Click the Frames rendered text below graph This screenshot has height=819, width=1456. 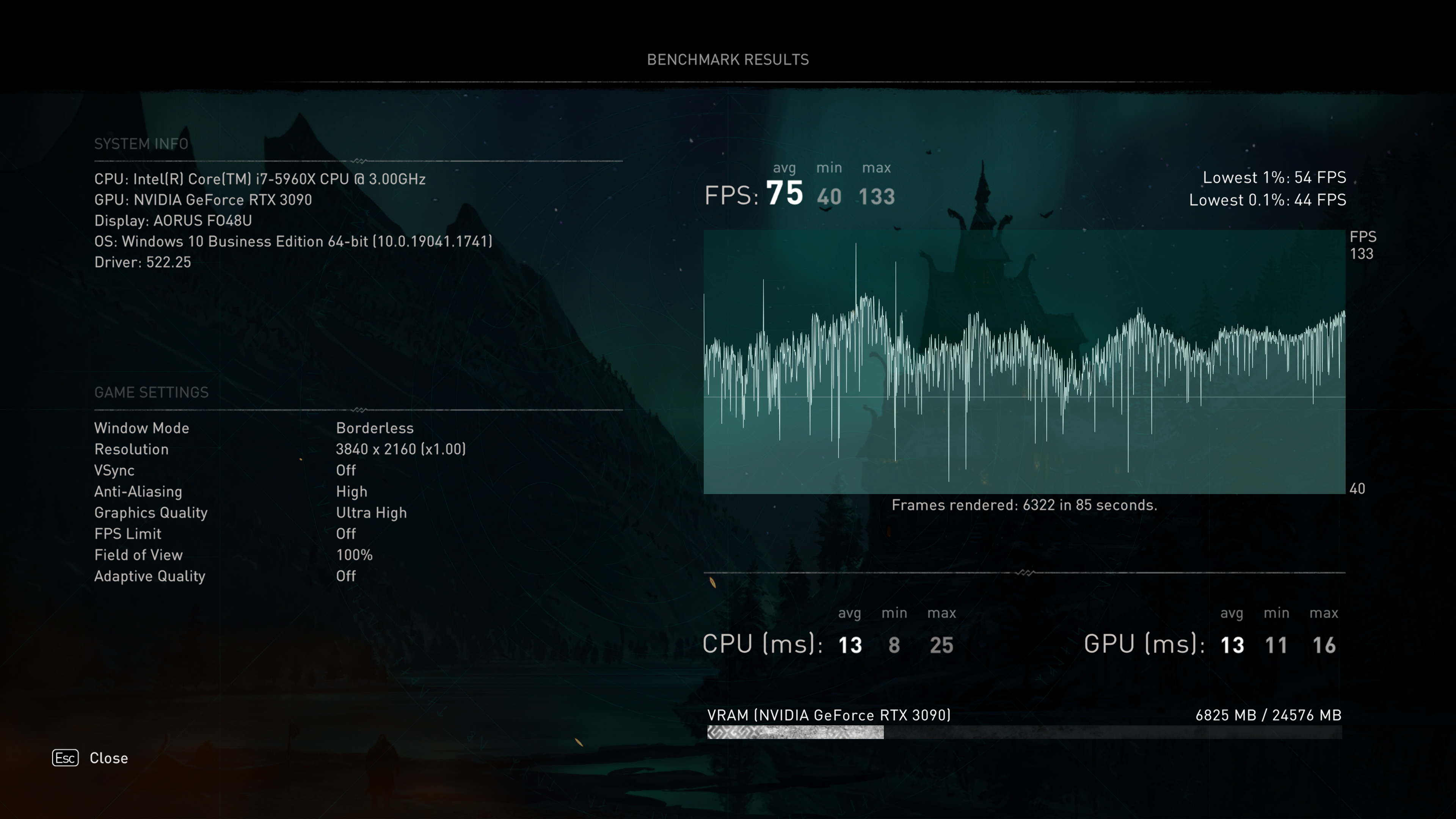pyautogui.click(x=1024, y=505)
